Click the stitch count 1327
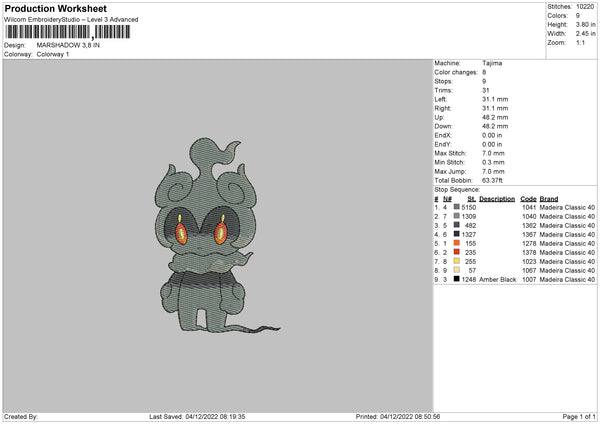 click(x=469, y=235)
